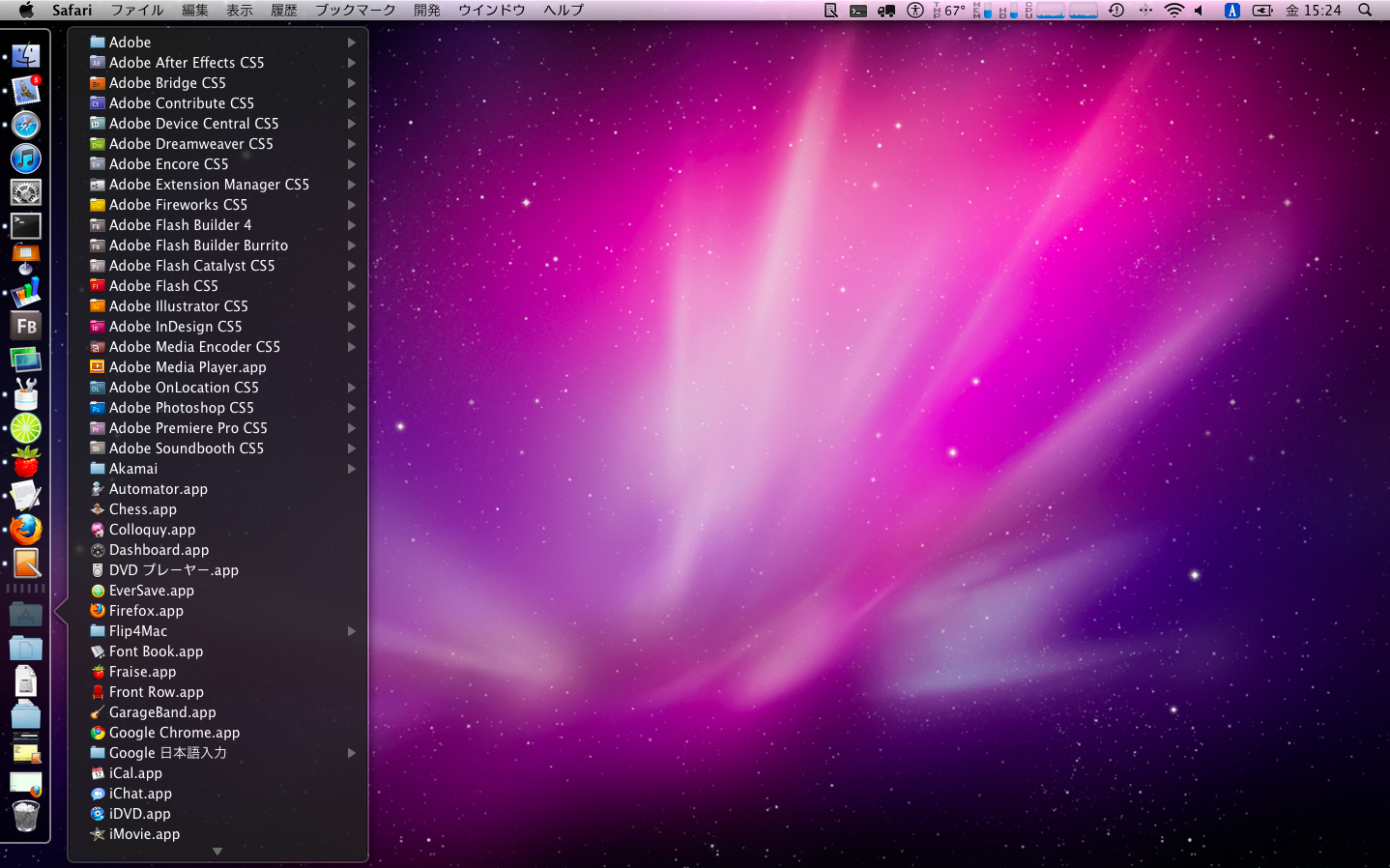Click the menu bar clock 金 15:24
This screenshot has height=868, width=1390.
pos(1313,10)
